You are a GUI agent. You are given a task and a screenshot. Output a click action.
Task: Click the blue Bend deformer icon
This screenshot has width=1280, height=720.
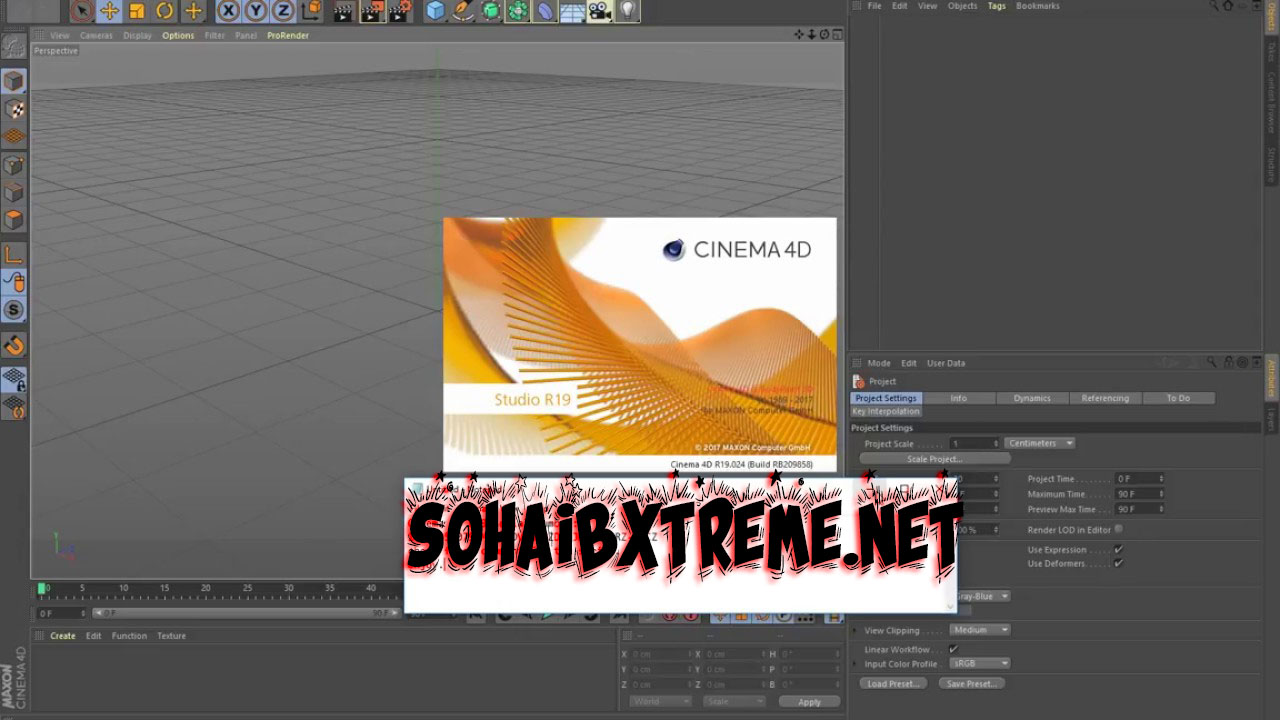[x=545, y=11]
